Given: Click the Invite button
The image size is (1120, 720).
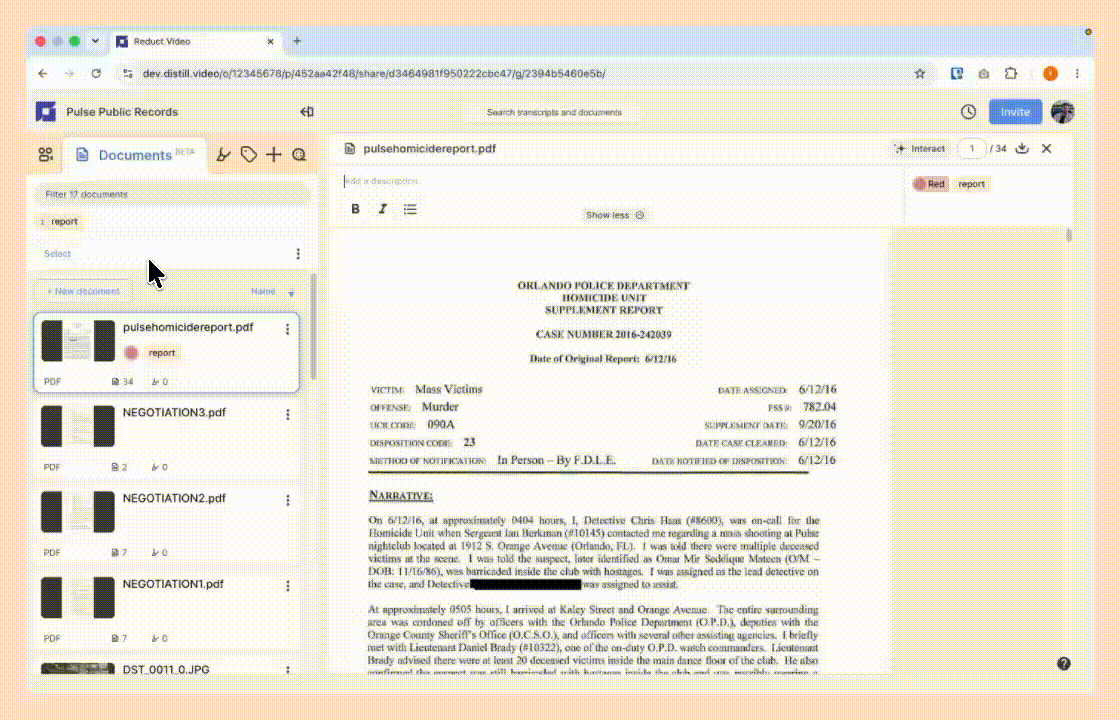Looking at the screenshot, I should click(x=1015, y=111).
